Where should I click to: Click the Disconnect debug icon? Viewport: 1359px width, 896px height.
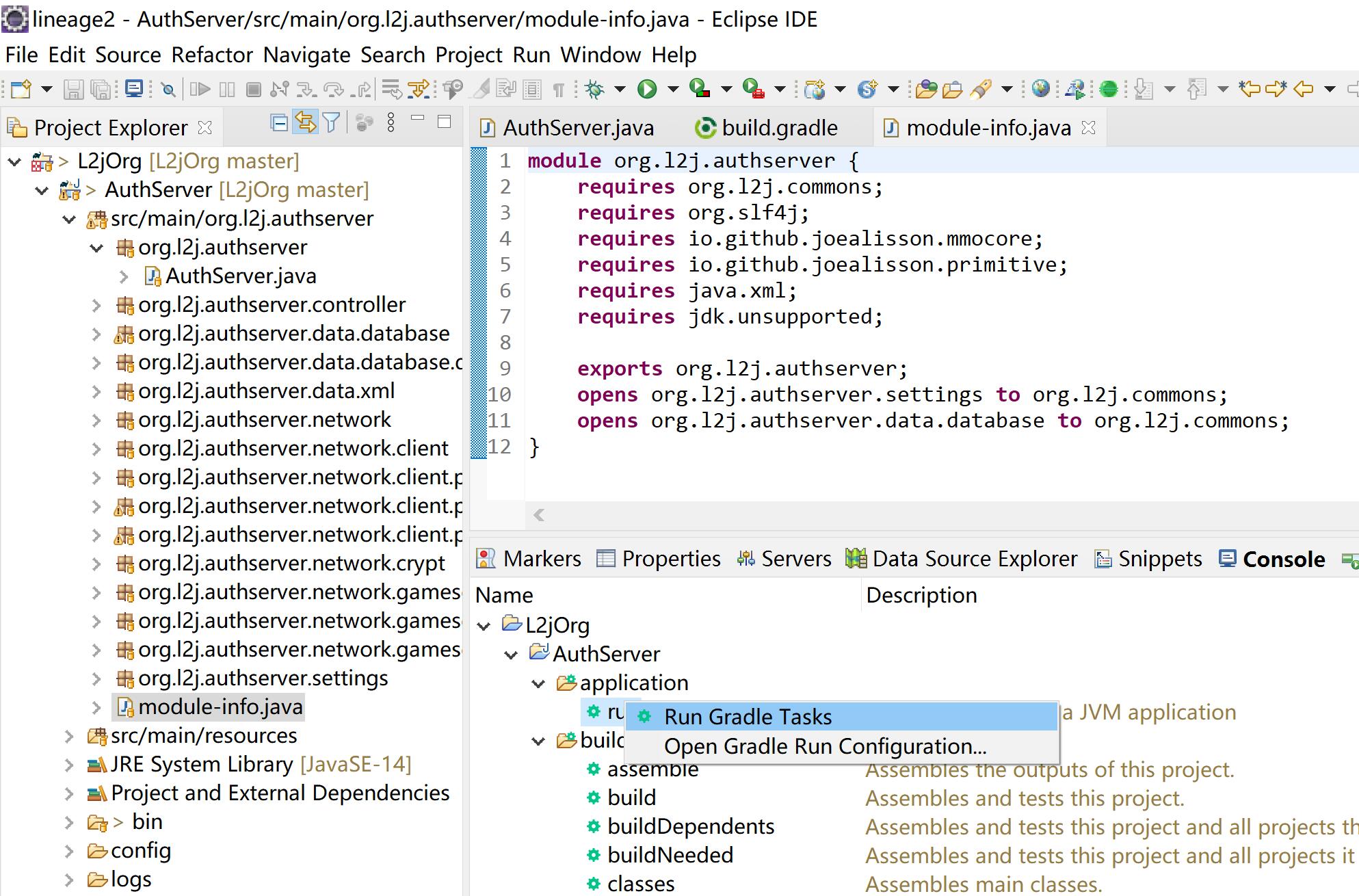pyautogui.click(x=279, y=89)
